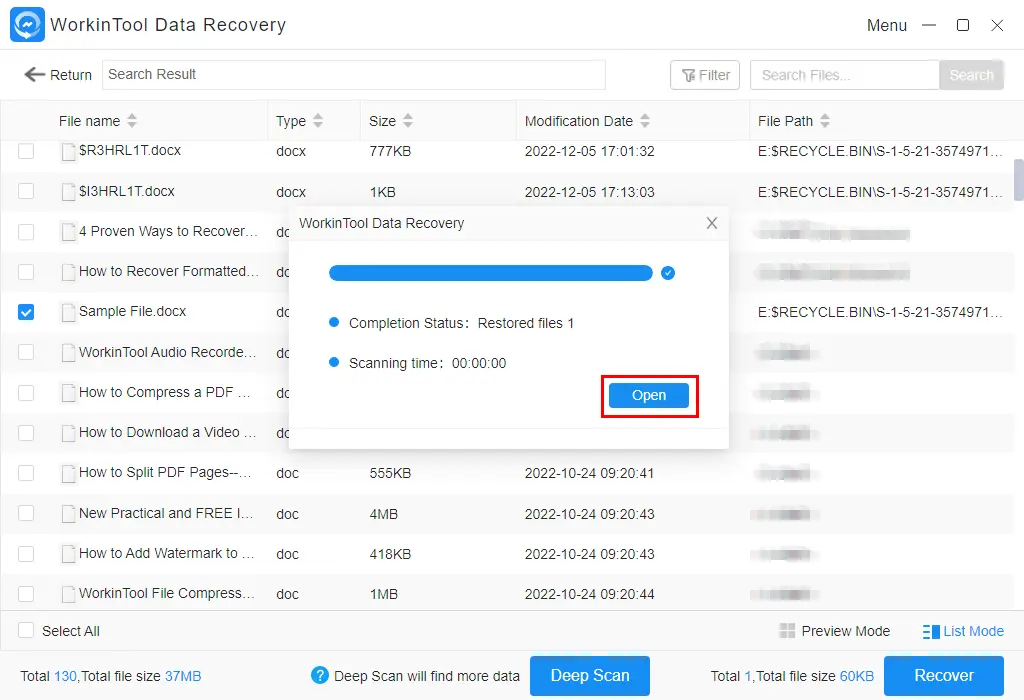This screenshot has height=700, width=1024.
Task: Check the box for New Practical and FREE file
Action: (x=26, y=513)
